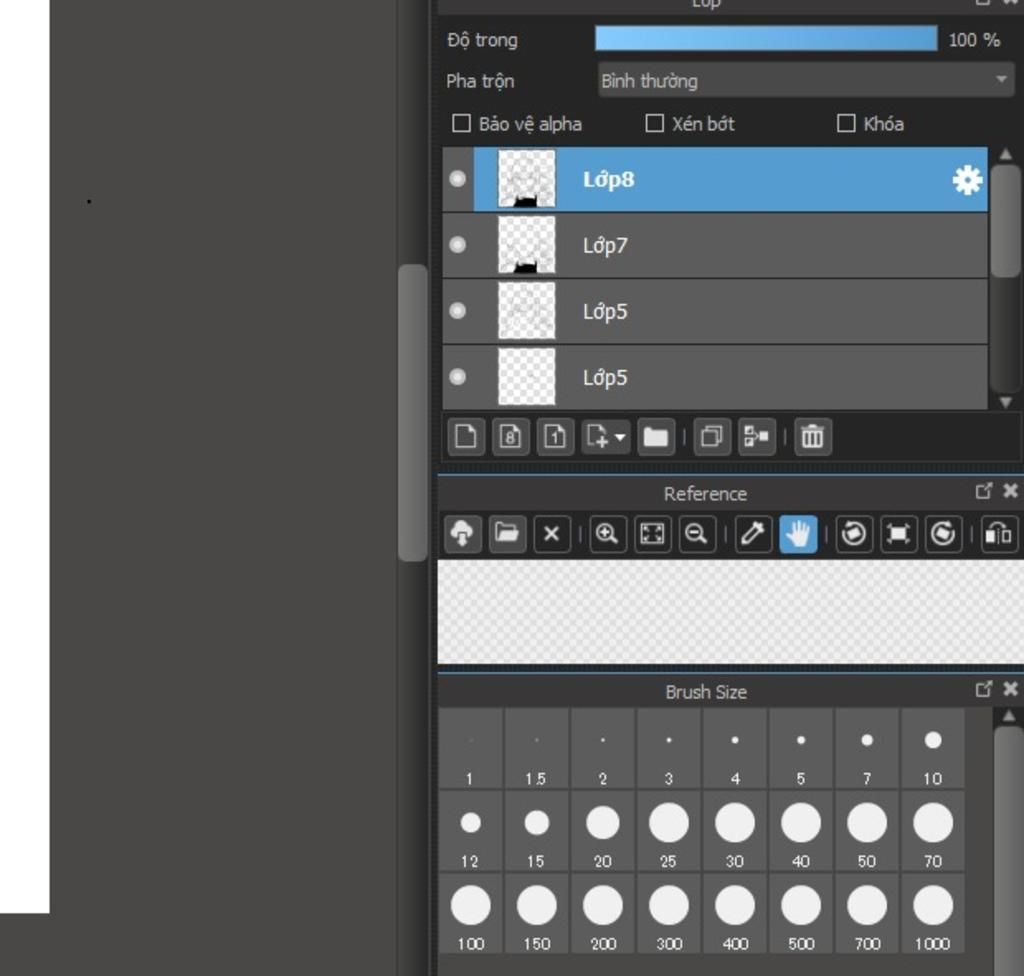This screenshot has width=1024, height=976.
Task: Select the Reference hand pan tool
Action: (797, 534)
